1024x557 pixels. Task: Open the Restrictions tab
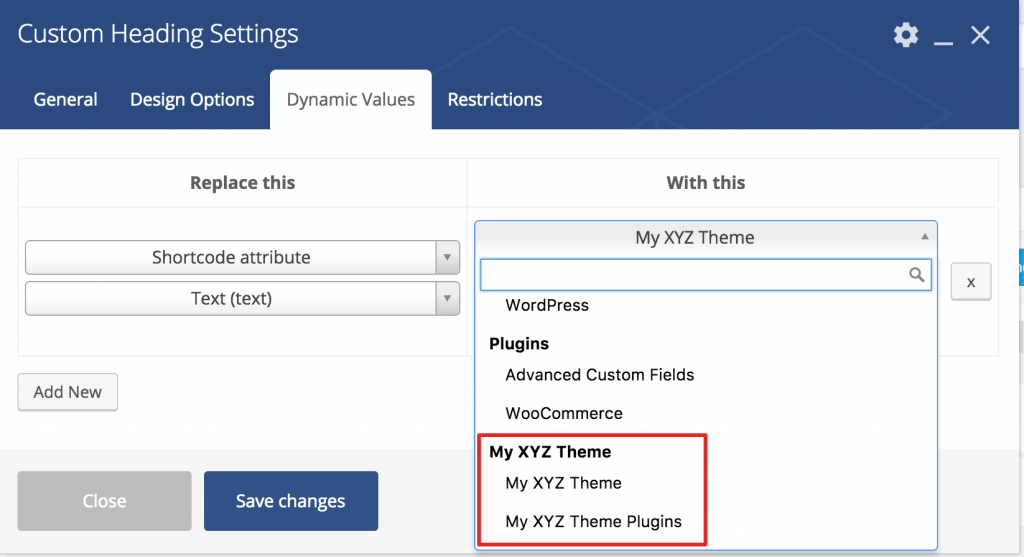point(494,99)
